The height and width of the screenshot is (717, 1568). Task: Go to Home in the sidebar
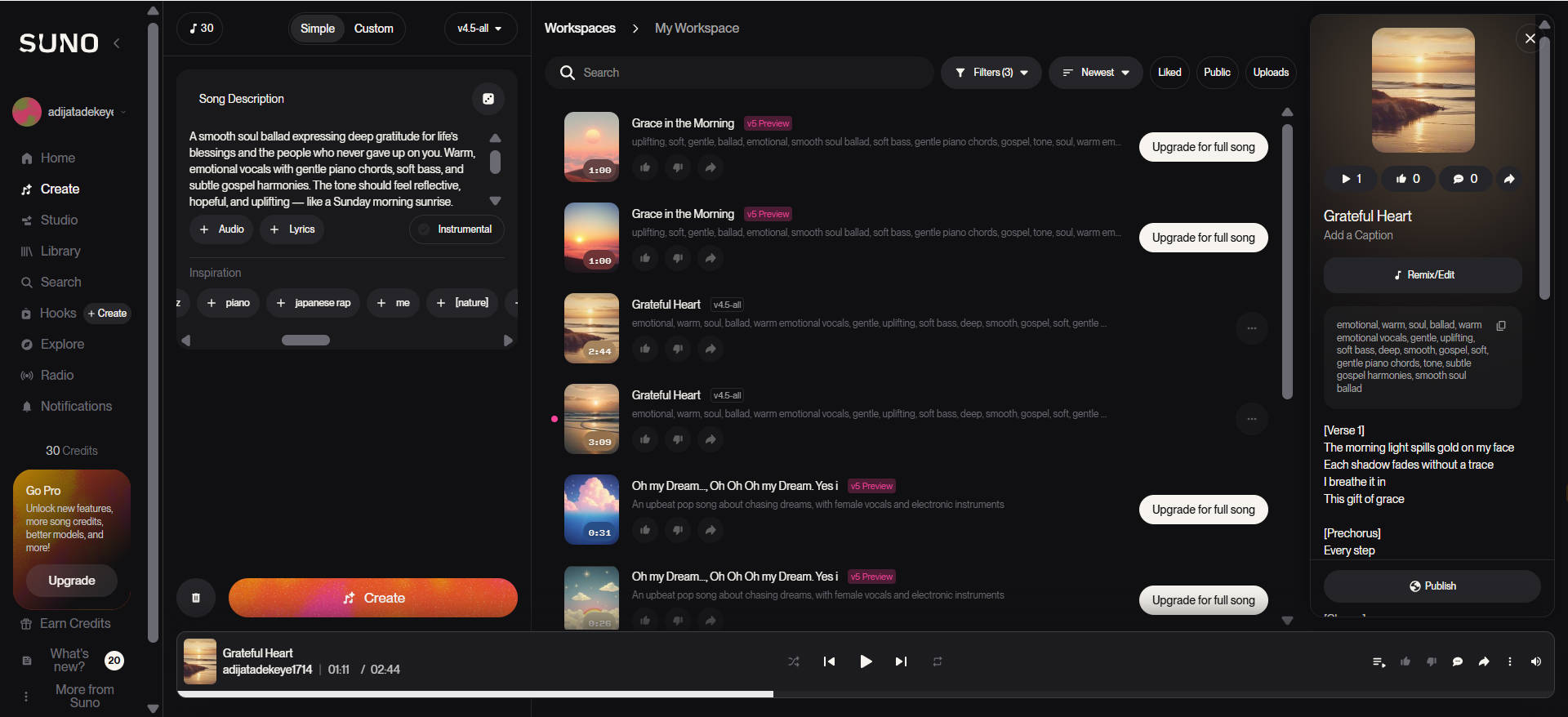57,158
